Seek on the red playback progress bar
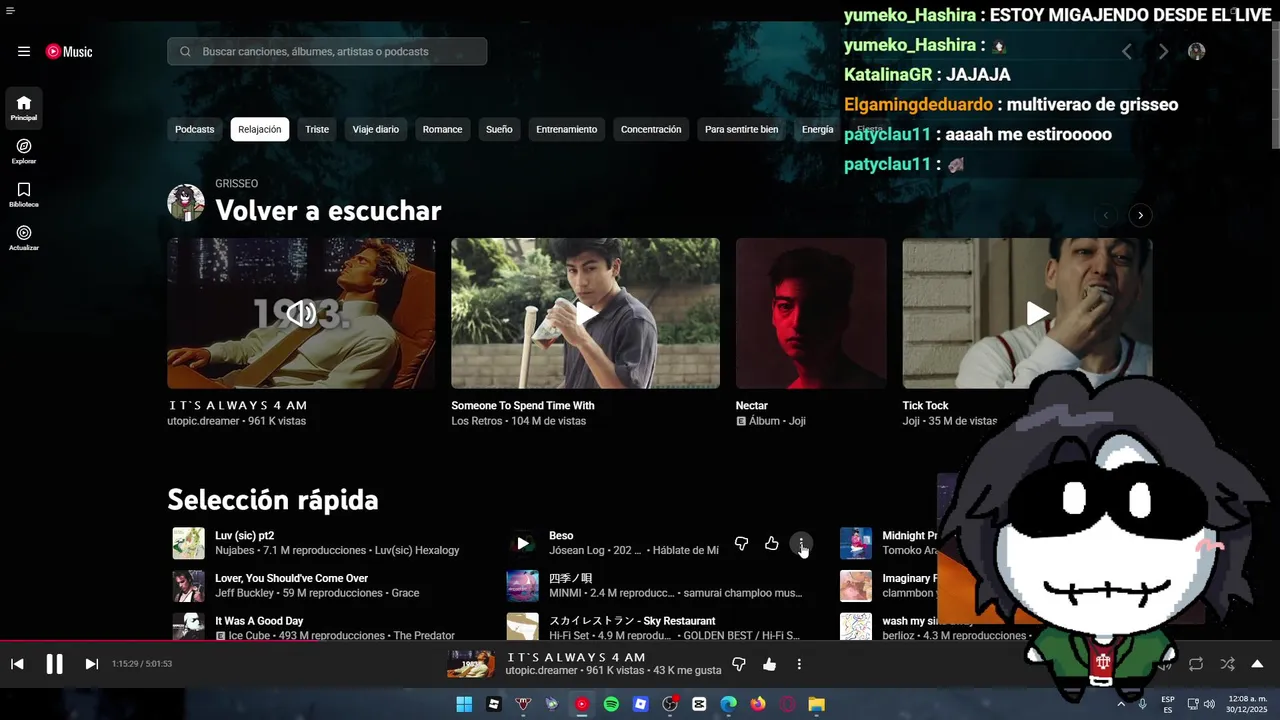 tap(640, 641)
